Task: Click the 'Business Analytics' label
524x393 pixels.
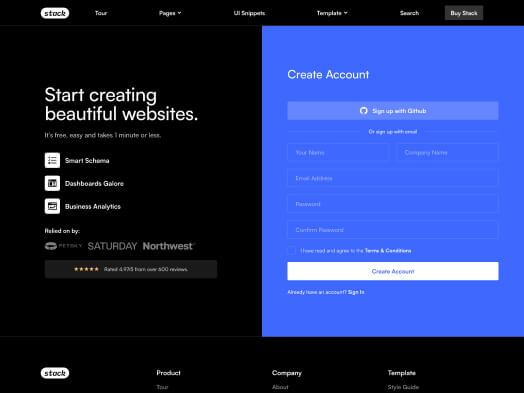Action: 93,207
